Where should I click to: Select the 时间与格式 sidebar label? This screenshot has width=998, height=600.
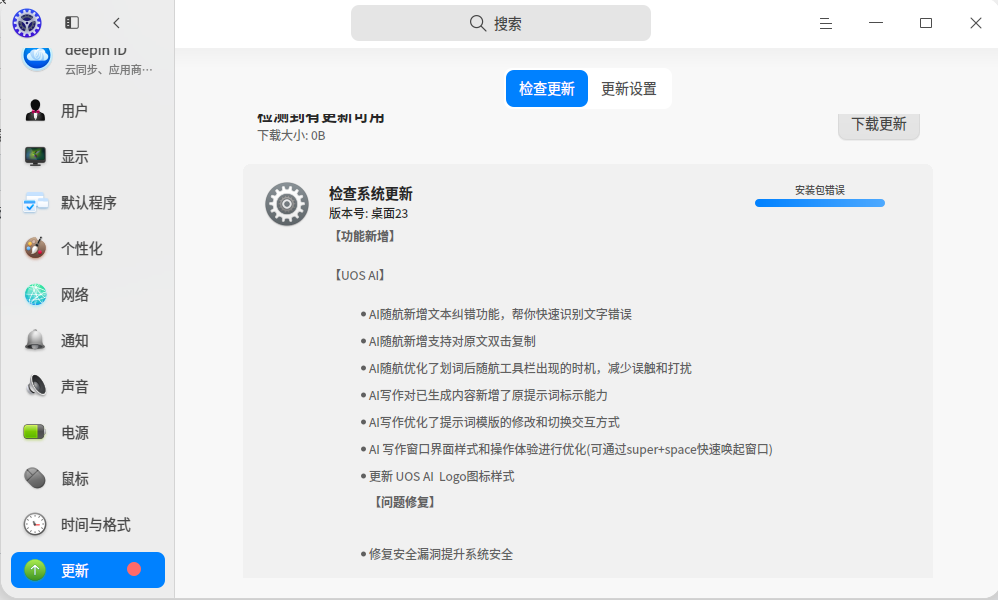pyautogui.click(x=95, y=525)
